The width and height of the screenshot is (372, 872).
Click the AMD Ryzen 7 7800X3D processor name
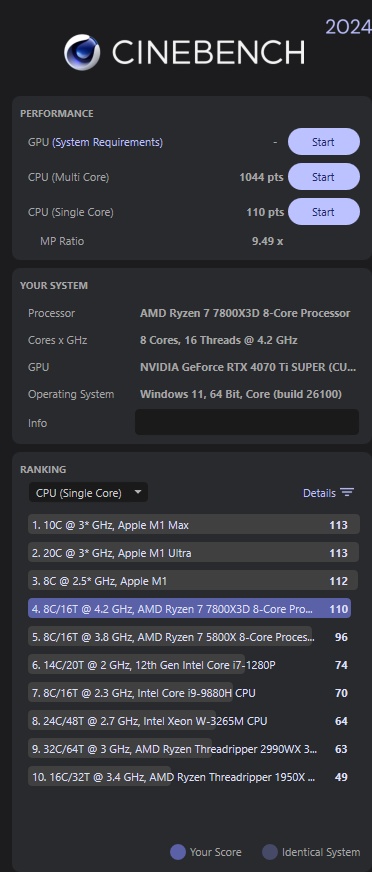(245, 313)
